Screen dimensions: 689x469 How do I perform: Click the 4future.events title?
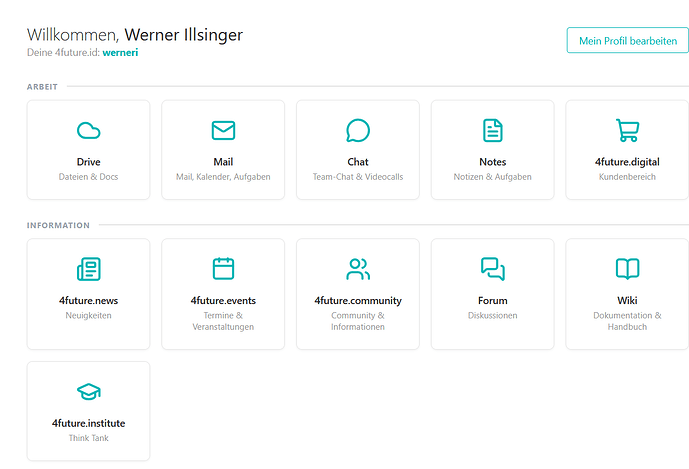coord(223,301)
